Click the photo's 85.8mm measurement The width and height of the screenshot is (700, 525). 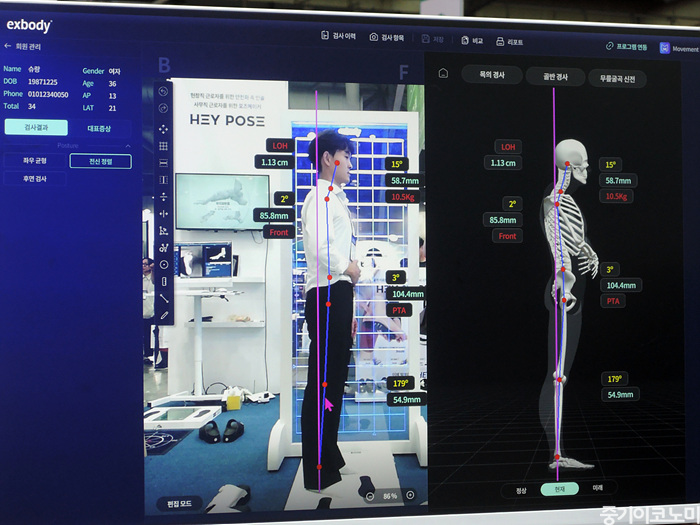pos(274,216)
